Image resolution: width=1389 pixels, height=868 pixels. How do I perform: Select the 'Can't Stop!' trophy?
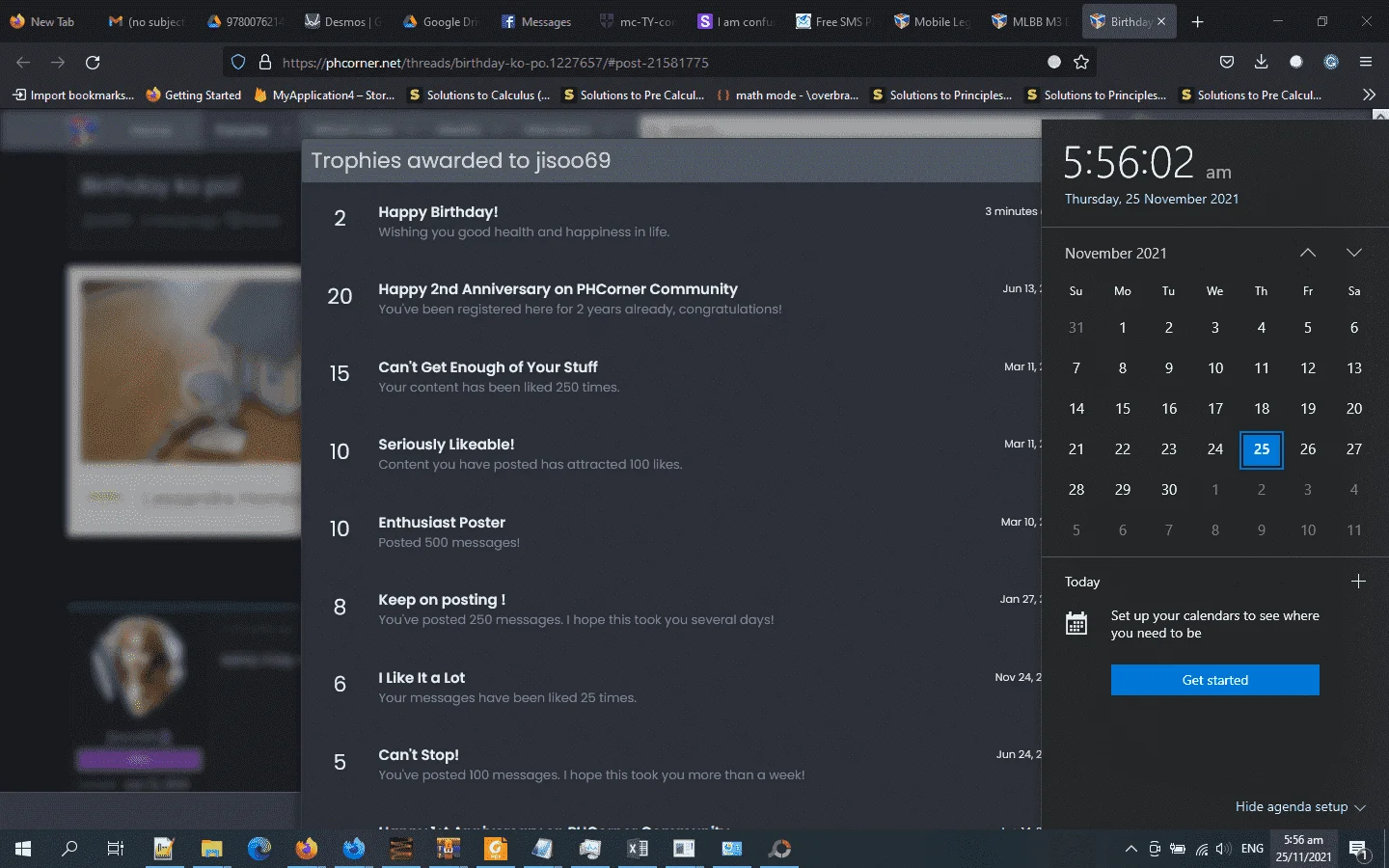pyautogui.click(x=419, y=754)
